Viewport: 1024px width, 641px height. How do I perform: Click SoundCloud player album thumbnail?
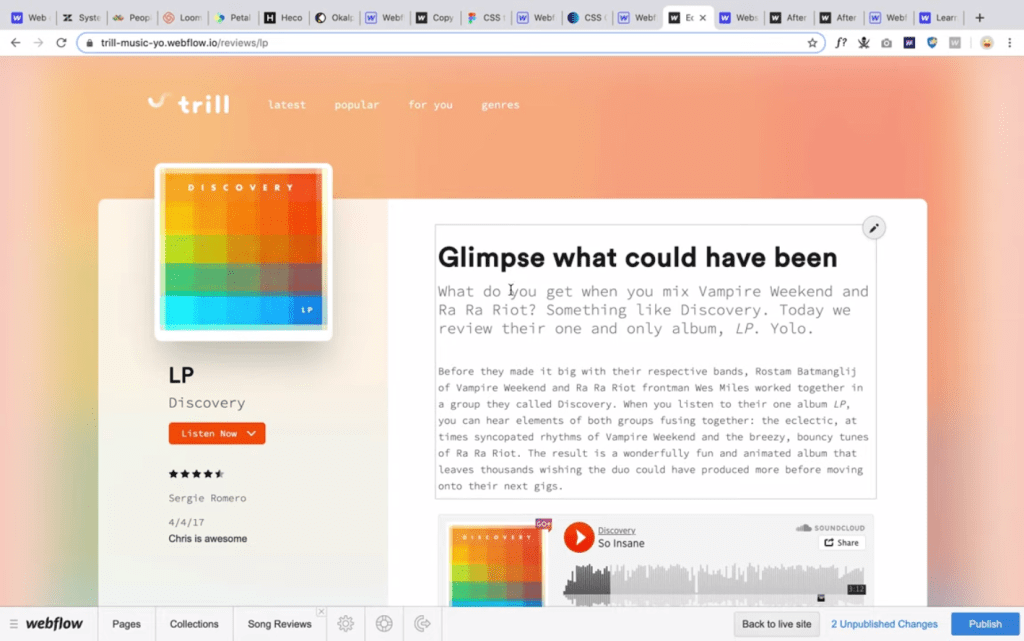coord(496,563)
